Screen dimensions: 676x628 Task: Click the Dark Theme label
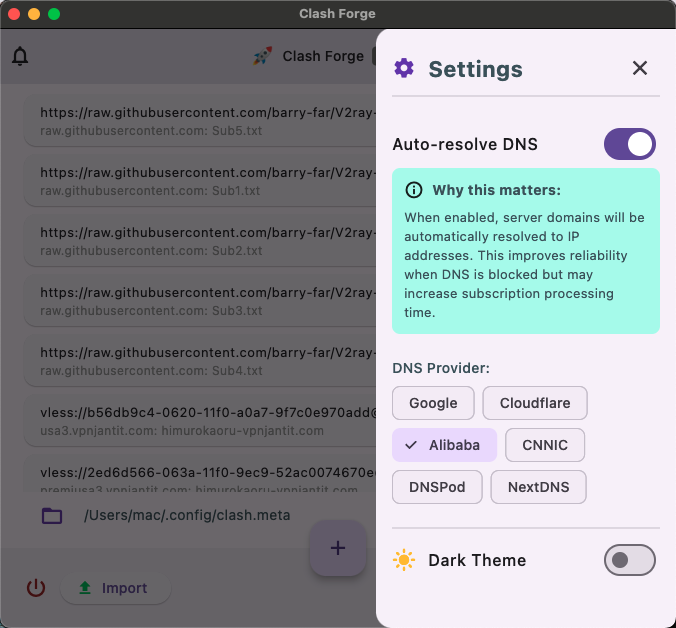(477, 560)
